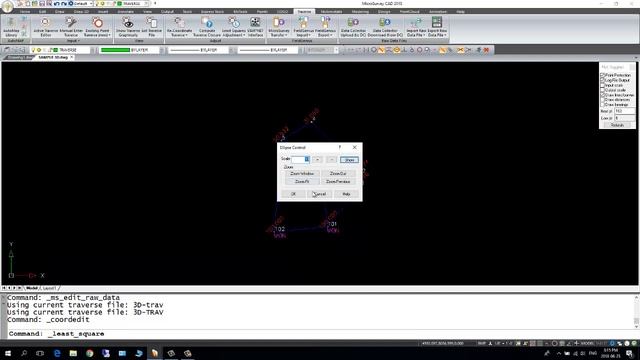The height and width of the screenshot is (360, 640).
Task: Switch to the Model layout tab
Action: pos(31,288)
